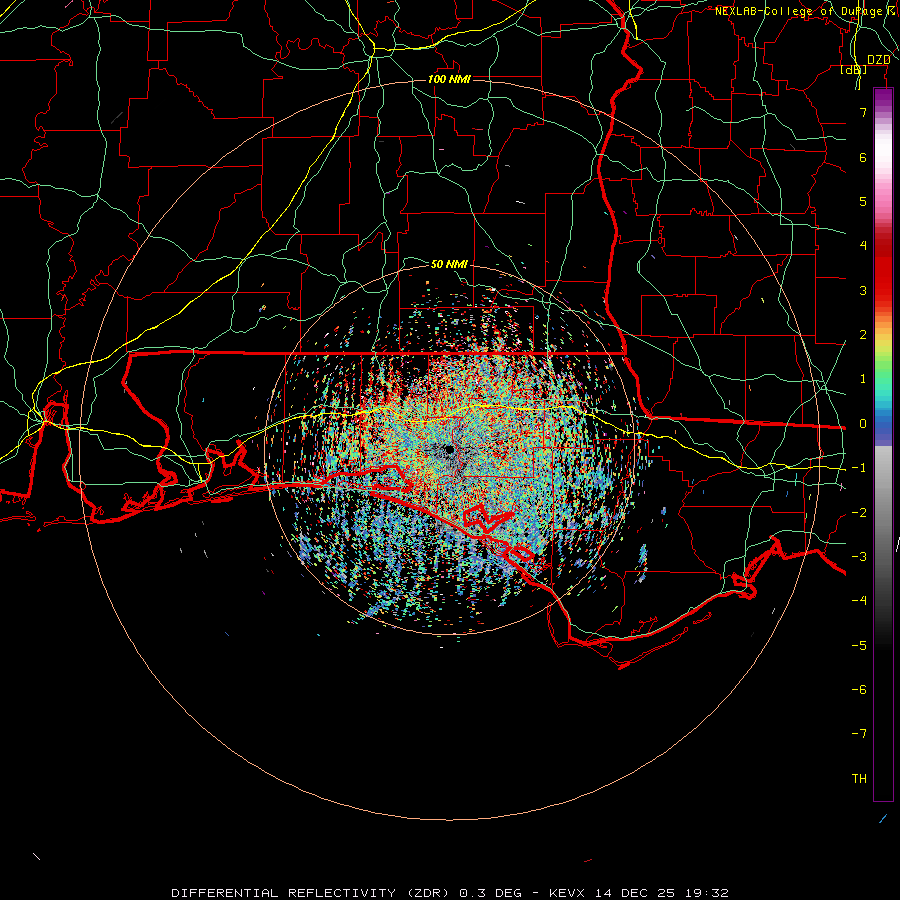This screenshot has height=900, width=900.
Task: Click the 1 tick label on color scale
Action: (x=863, y=379)
